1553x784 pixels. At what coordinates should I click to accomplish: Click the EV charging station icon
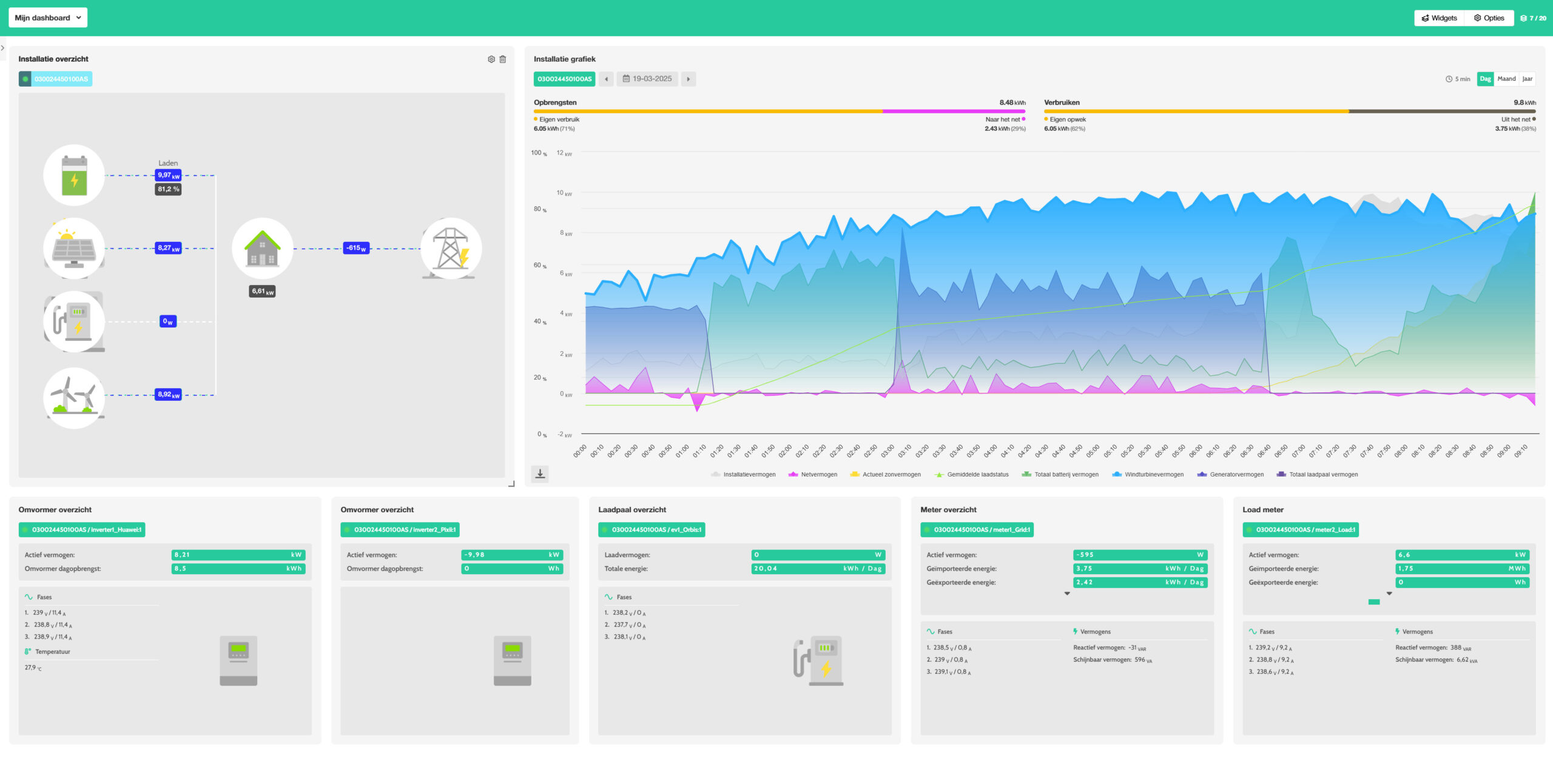74,321
